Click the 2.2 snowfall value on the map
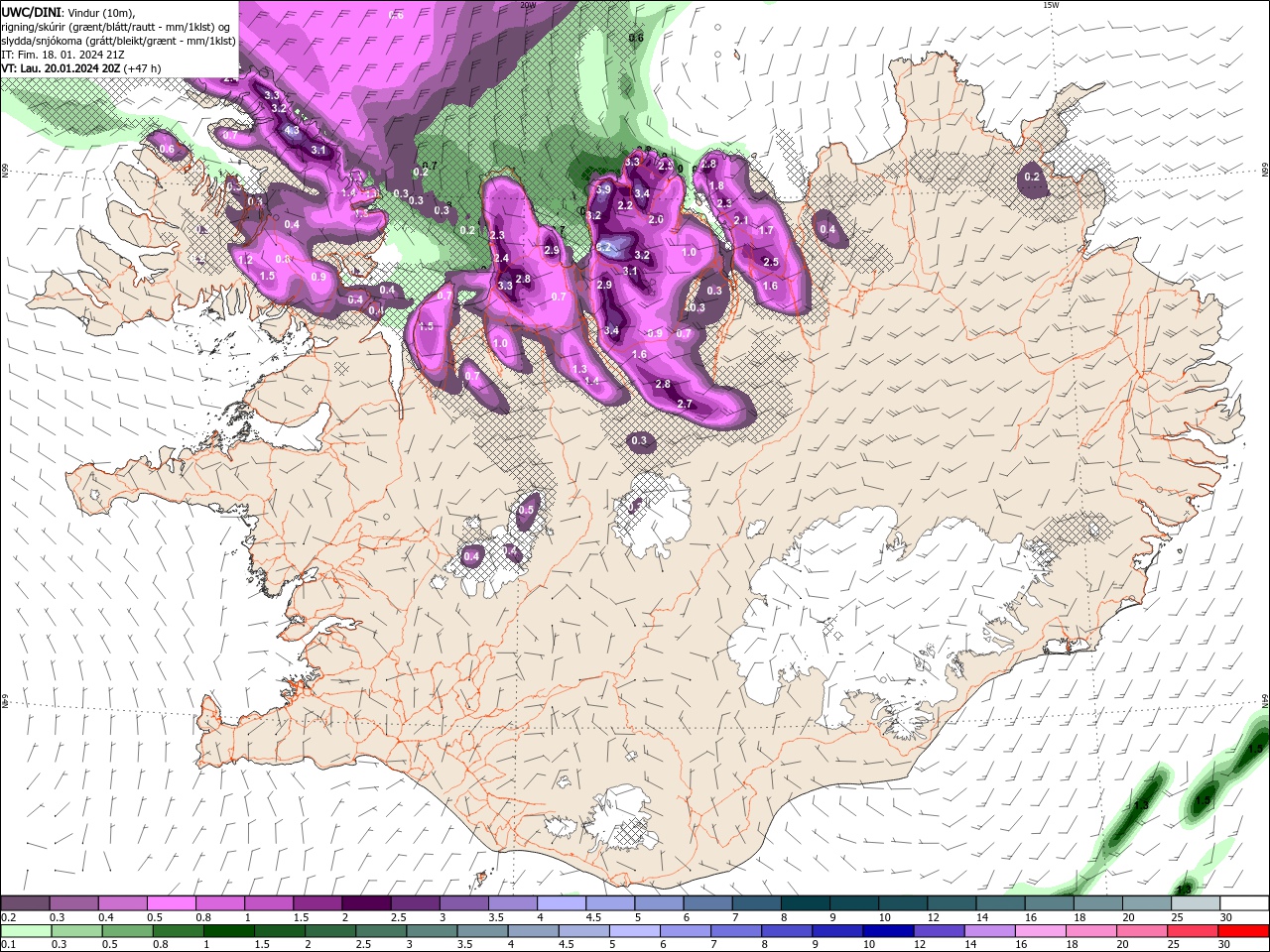The image size is (1270, 952). (x=625, y=205)
